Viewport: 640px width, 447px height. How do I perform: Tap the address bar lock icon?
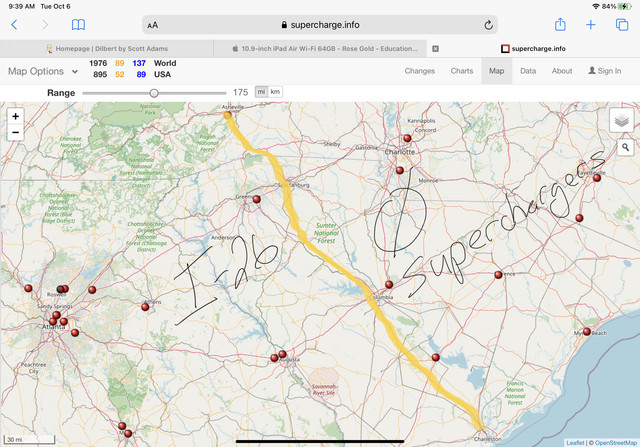pyautogui.click(x=284, y=25)
